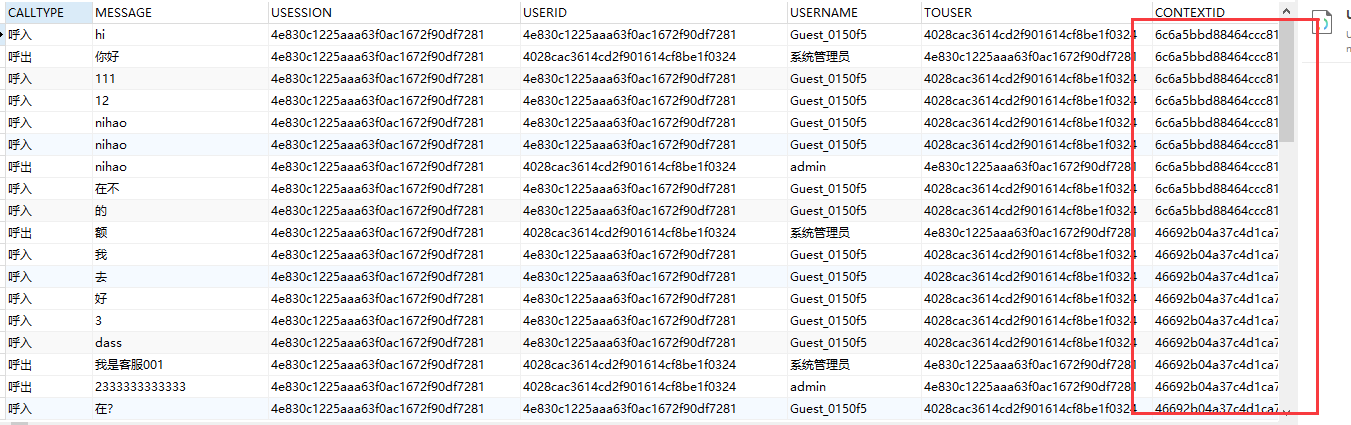The width and height of the screenshot is (1351, 425).
Task: Select '呼出' call type in the '额' row
Action: (x=20, y=232)
